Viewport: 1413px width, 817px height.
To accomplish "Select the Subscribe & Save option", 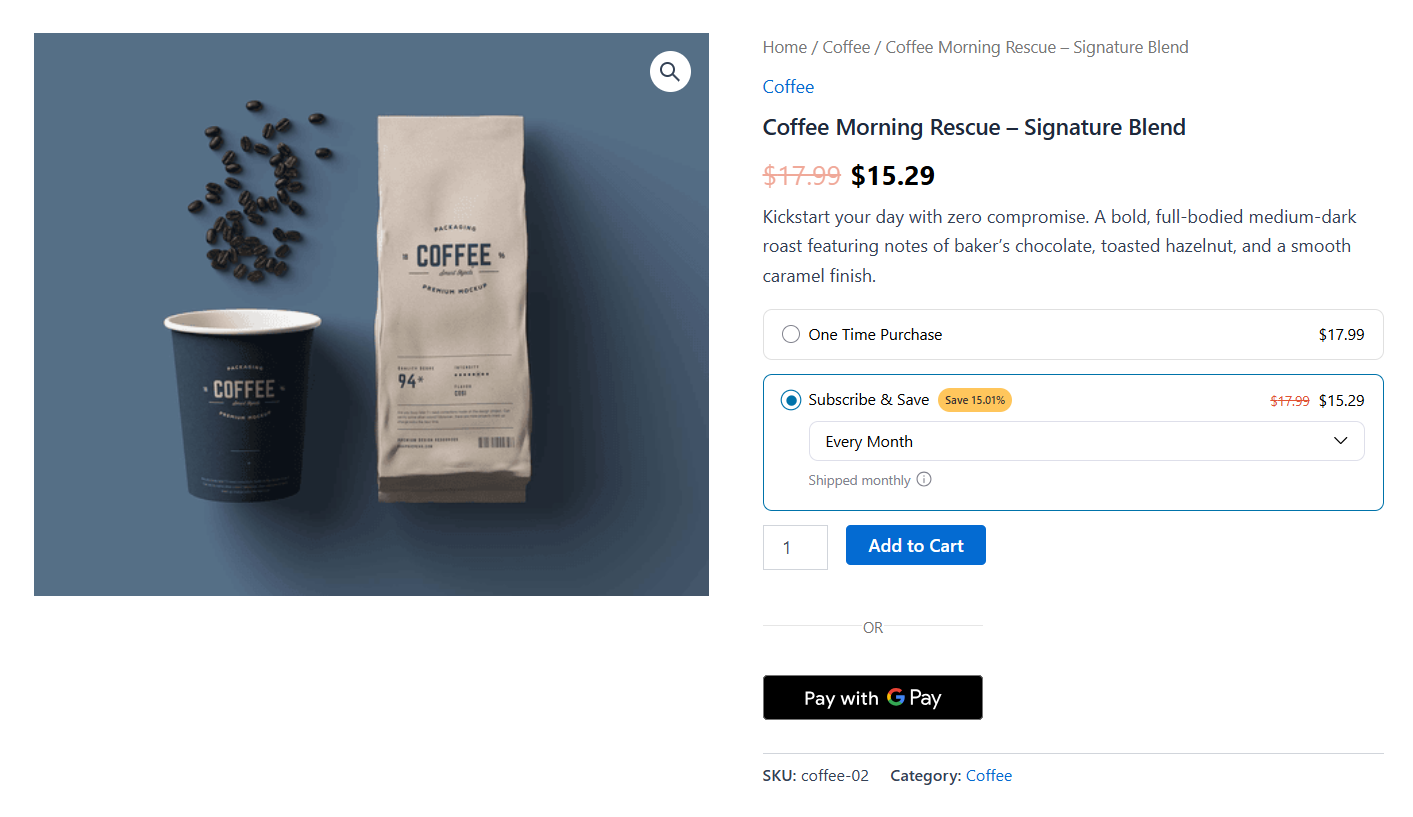I will coord(790,399).
